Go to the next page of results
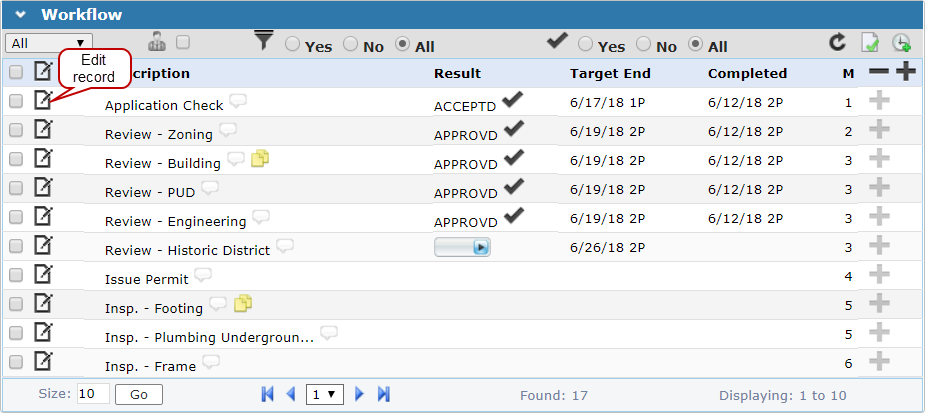 point(360,394)
